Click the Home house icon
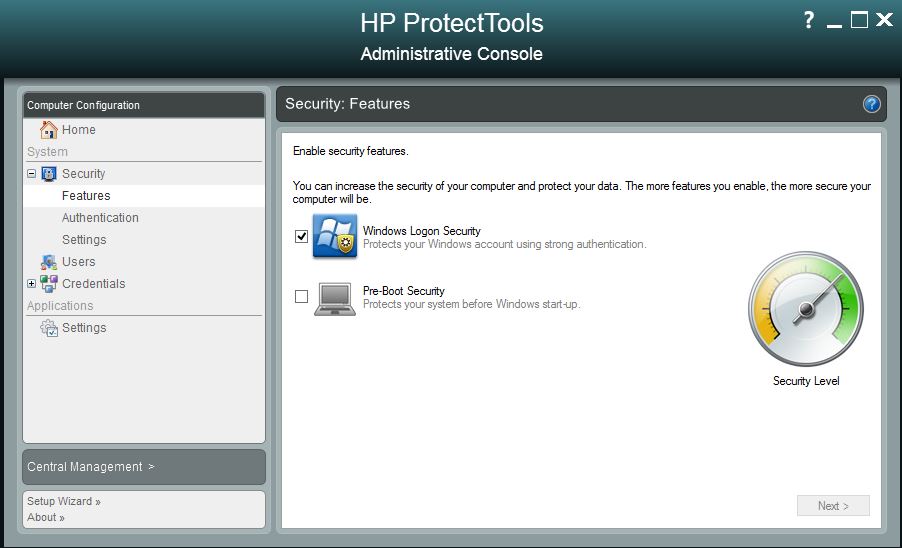 (48, 129)
